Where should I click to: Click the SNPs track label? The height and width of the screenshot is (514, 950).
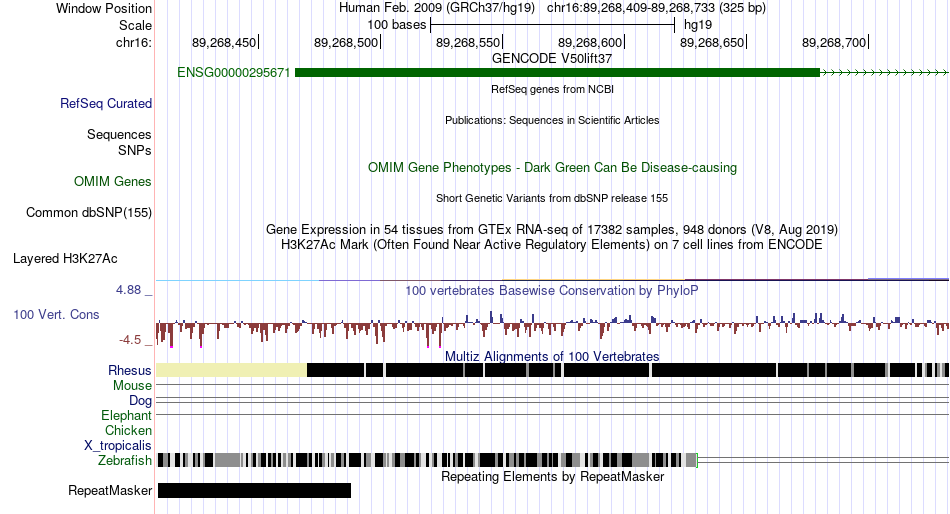click(x=135, y=150)
